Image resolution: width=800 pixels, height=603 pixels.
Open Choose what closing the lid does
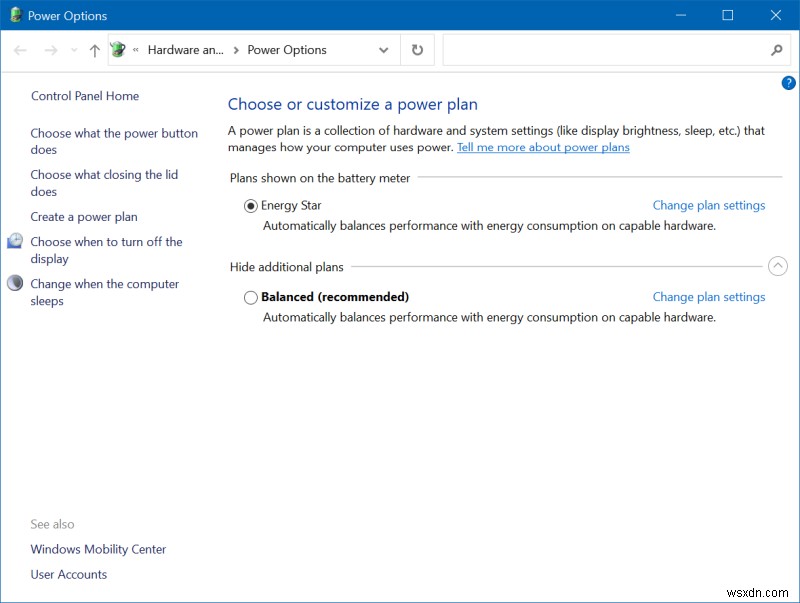pyautogui.click(x=104, y=183)
